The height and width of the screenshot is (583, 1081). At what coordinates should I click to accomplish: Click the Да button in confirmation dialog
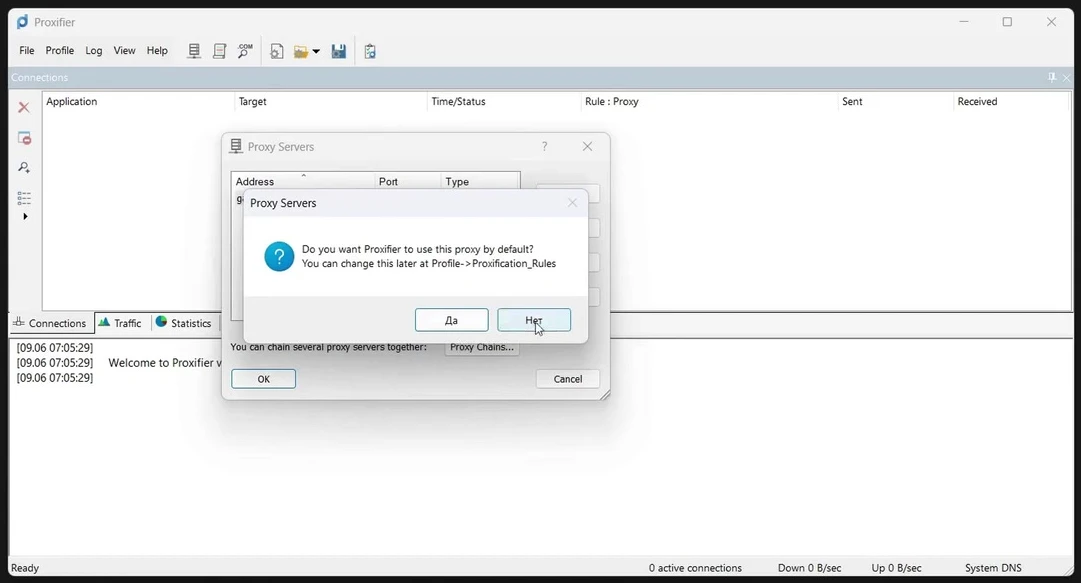(x=452, y=320)
